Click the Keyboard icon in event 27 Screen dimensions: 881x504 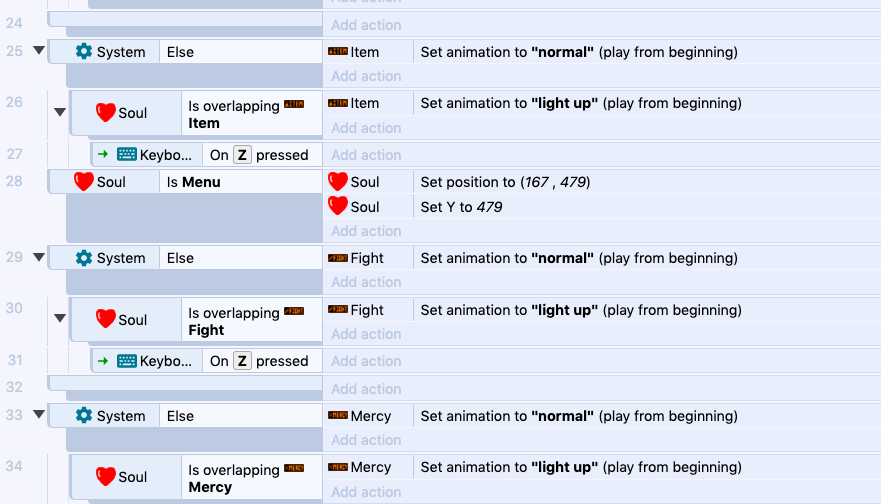[126, 155]
